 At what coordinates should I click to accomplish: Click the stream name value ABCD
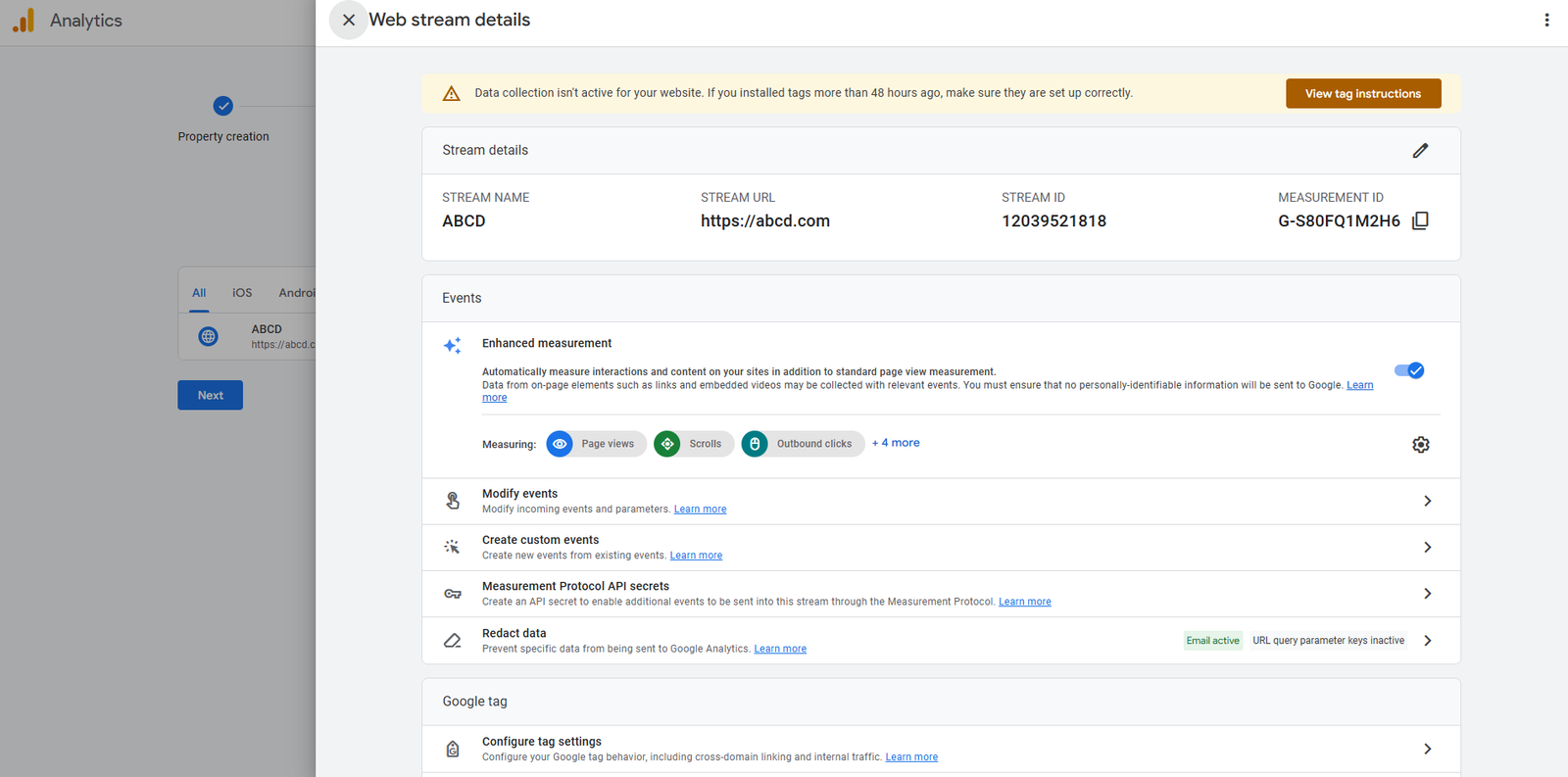(x=464, y=221)
